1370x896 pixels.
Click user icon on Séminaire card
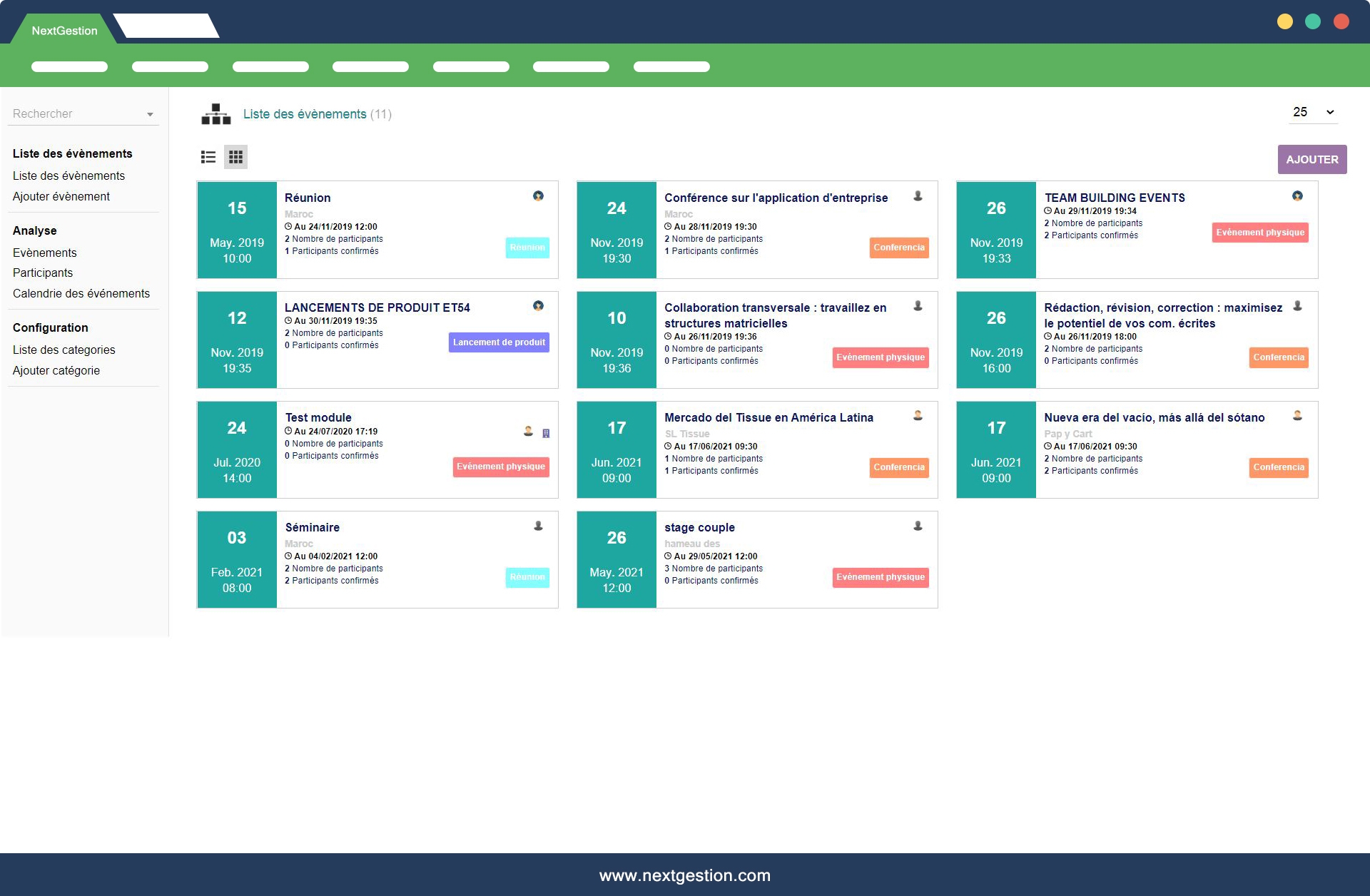538,526
